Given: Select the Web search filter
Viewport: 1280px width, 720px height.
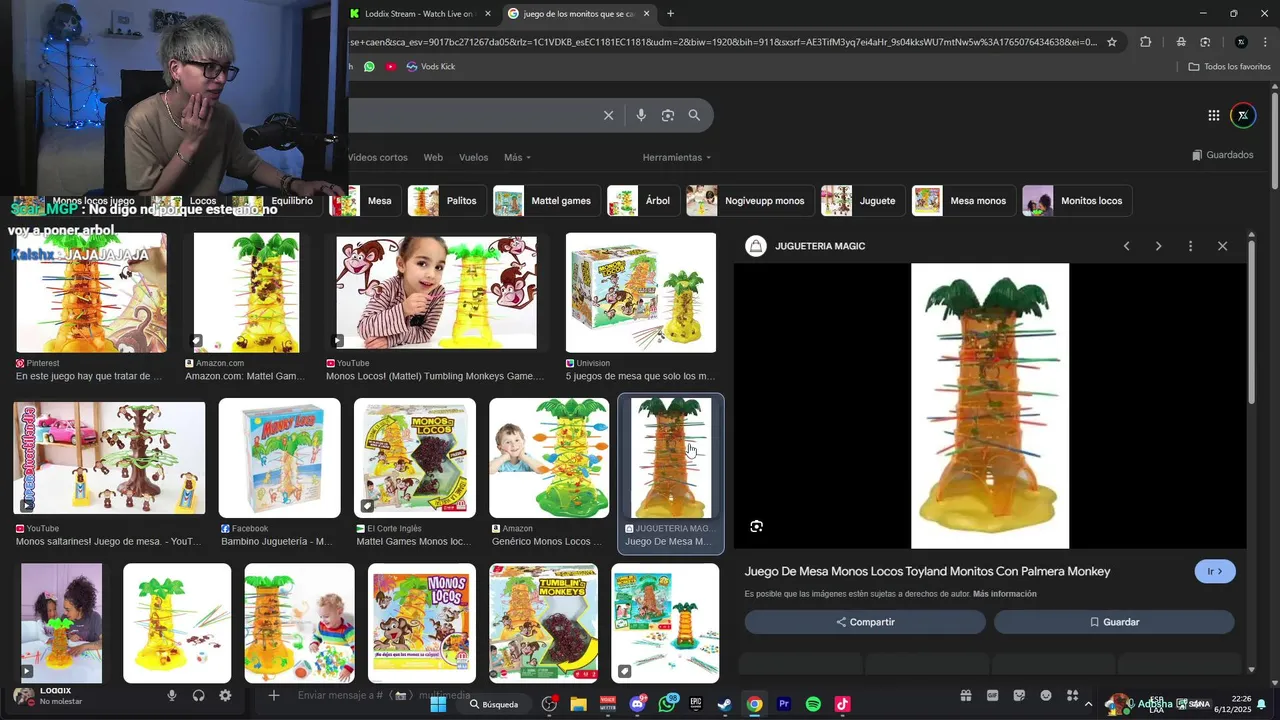Looking at the screenshot, I should [433, 158].
